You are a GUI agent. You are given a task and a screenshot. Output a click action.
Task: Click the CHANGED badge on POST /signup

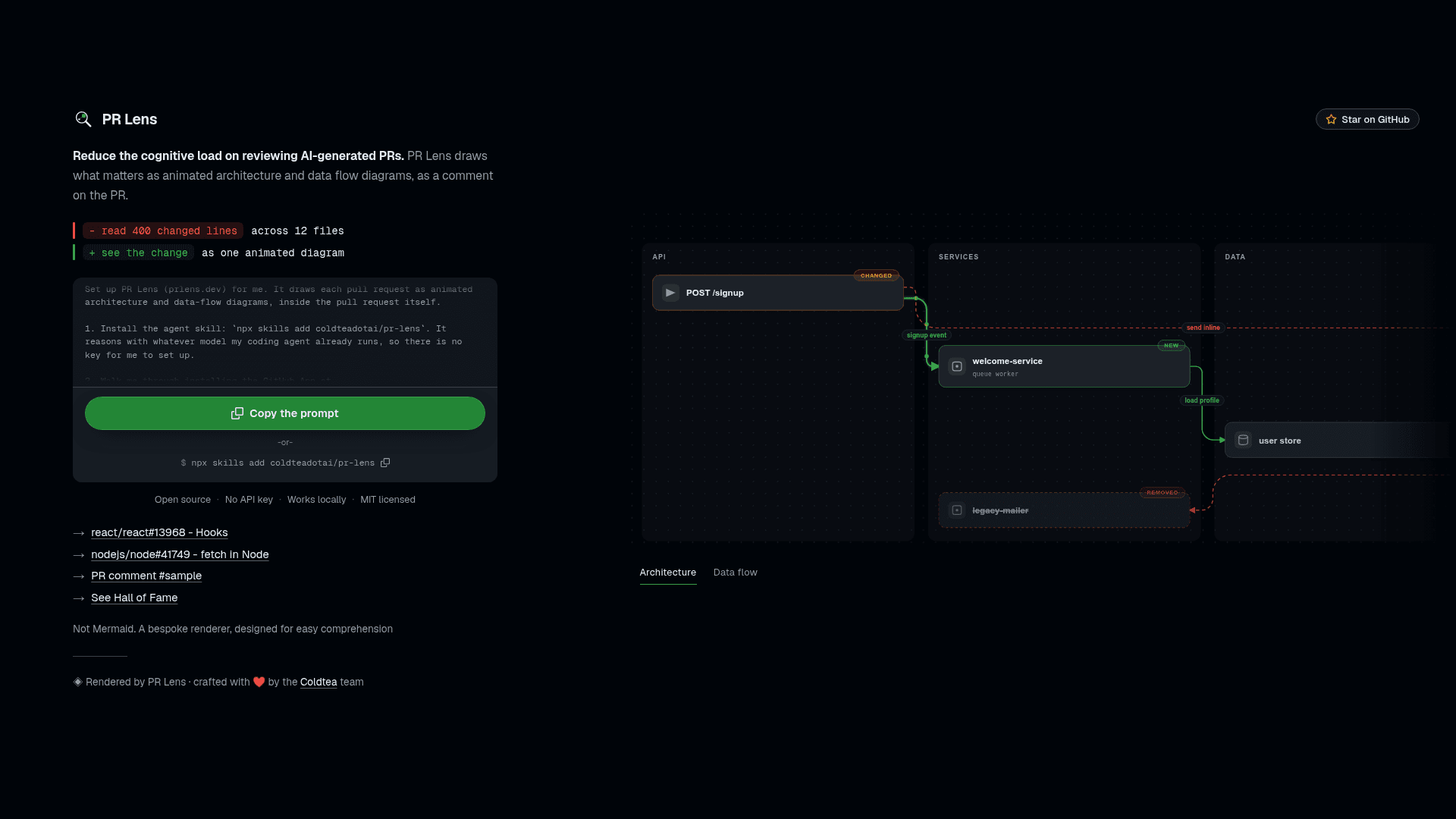pos(877,276)
